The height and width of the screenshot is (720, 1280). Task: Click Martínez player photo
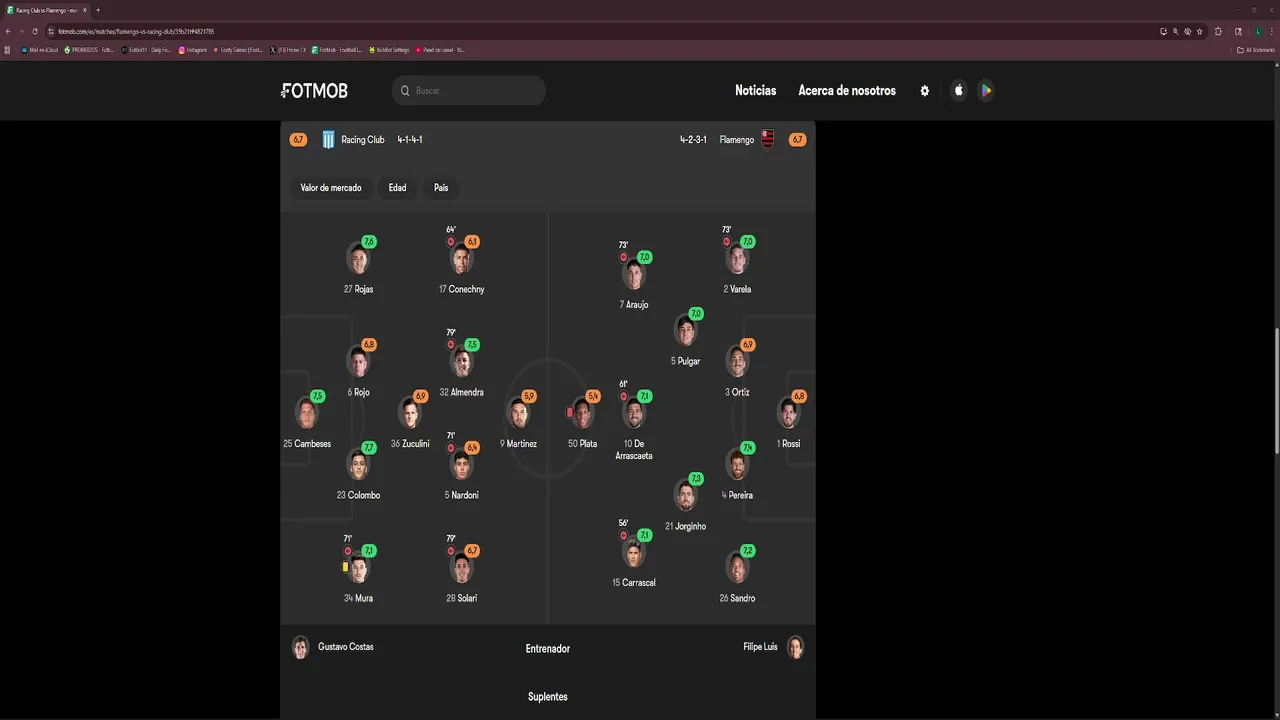pyautogui.click(x=519, y=414)
